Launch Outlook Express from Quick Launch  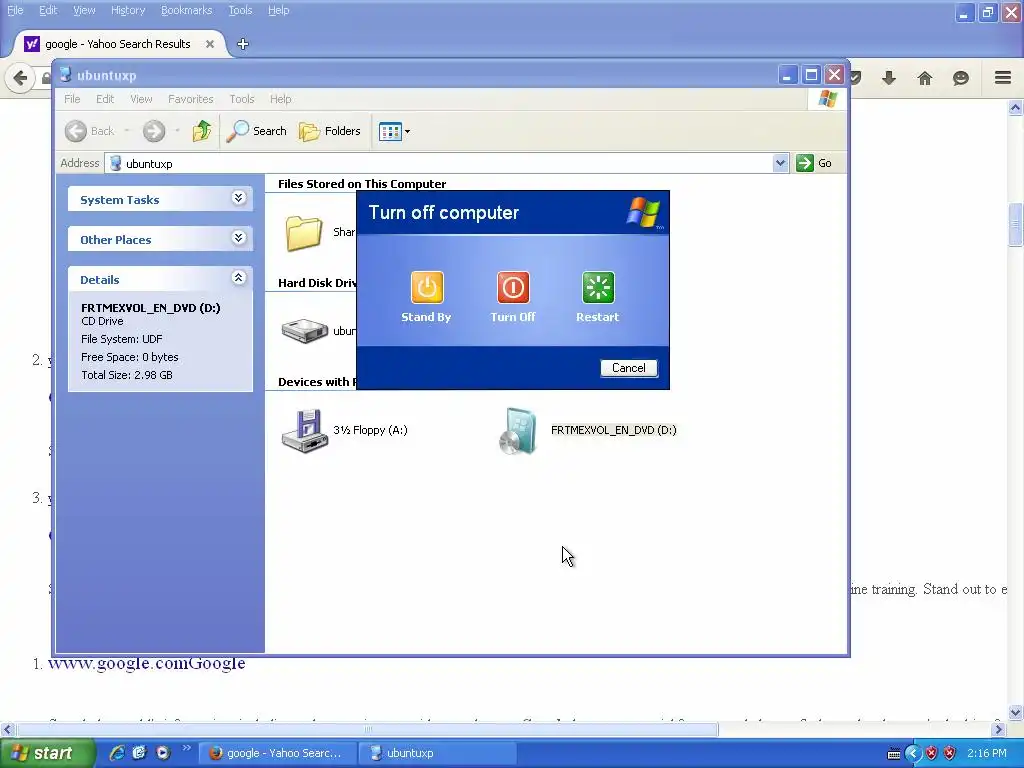139,753
